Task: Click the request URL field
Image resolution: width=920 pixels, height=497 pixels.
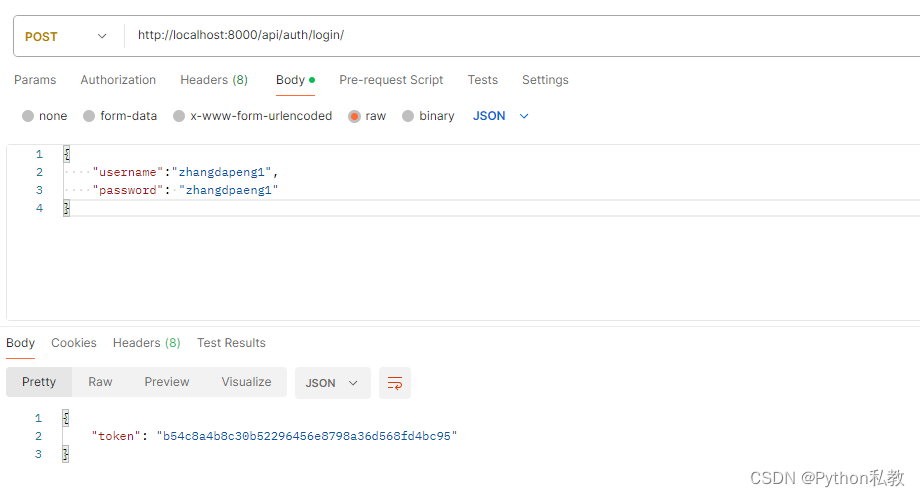Action: click(522, 35)
